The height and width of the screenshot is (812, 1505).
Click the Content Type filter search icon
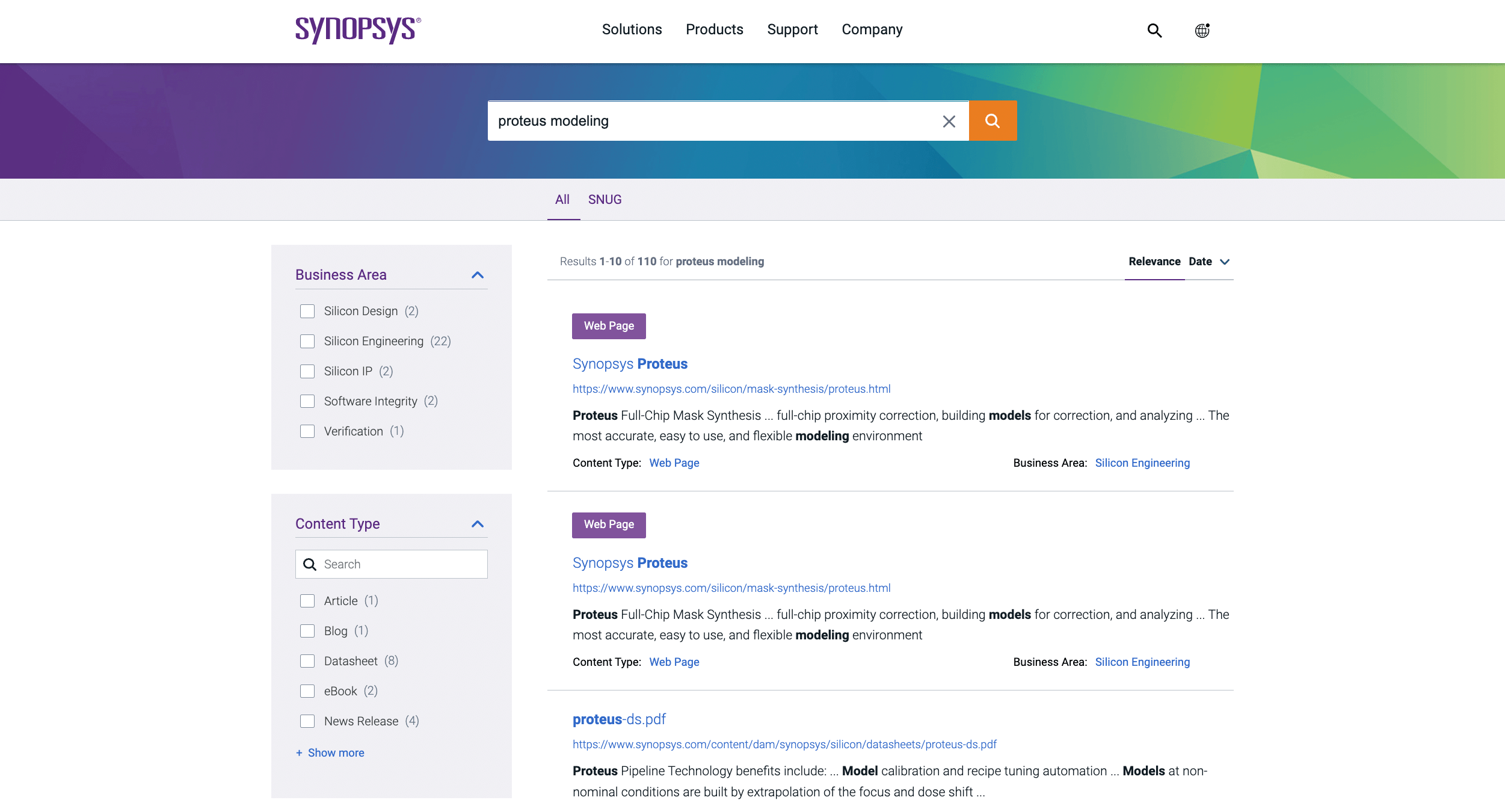coord(309,564)
